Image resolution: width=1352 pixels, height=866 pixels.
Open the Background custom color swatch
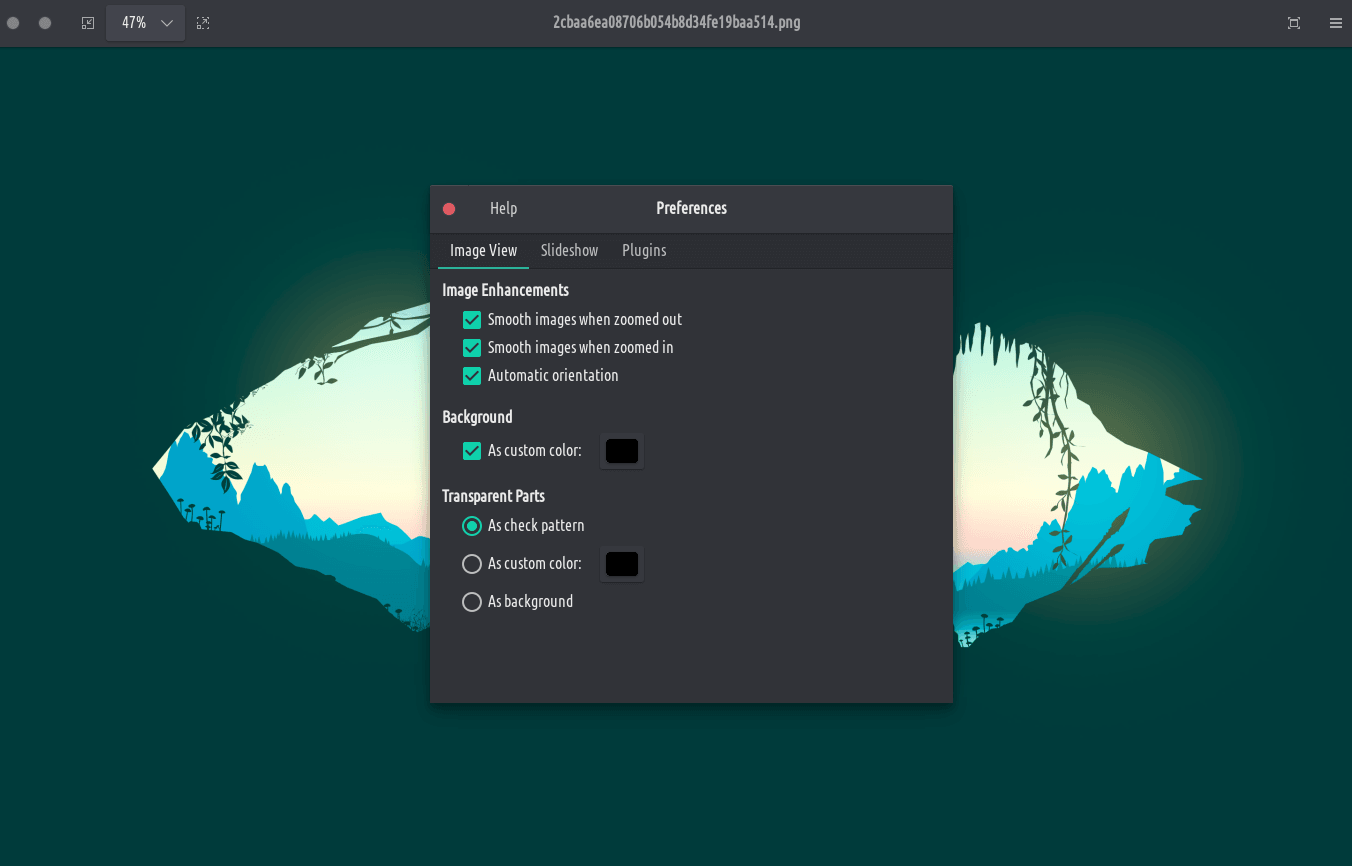[x=621, y=451]
